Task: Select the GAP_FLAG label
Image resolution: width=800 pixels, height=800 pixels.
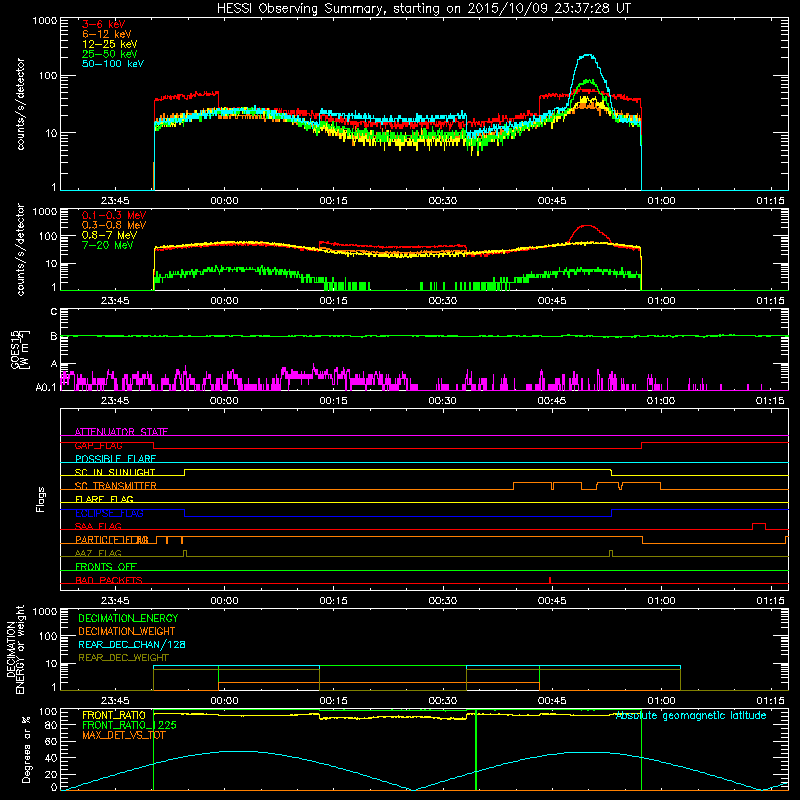Action: (98, 445)
